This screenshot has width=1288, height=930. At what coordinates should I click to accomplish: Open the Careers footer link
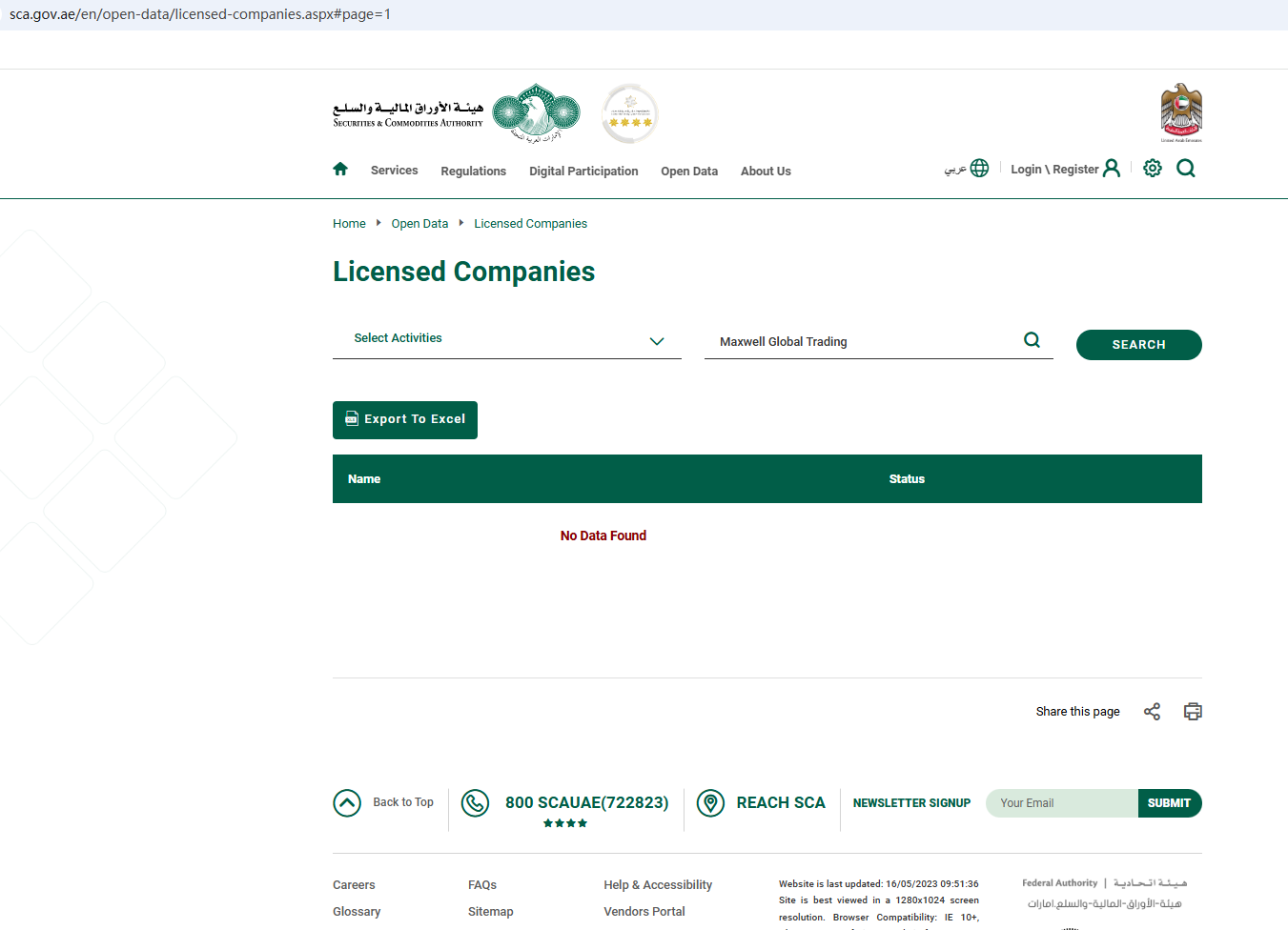point(354,885)
